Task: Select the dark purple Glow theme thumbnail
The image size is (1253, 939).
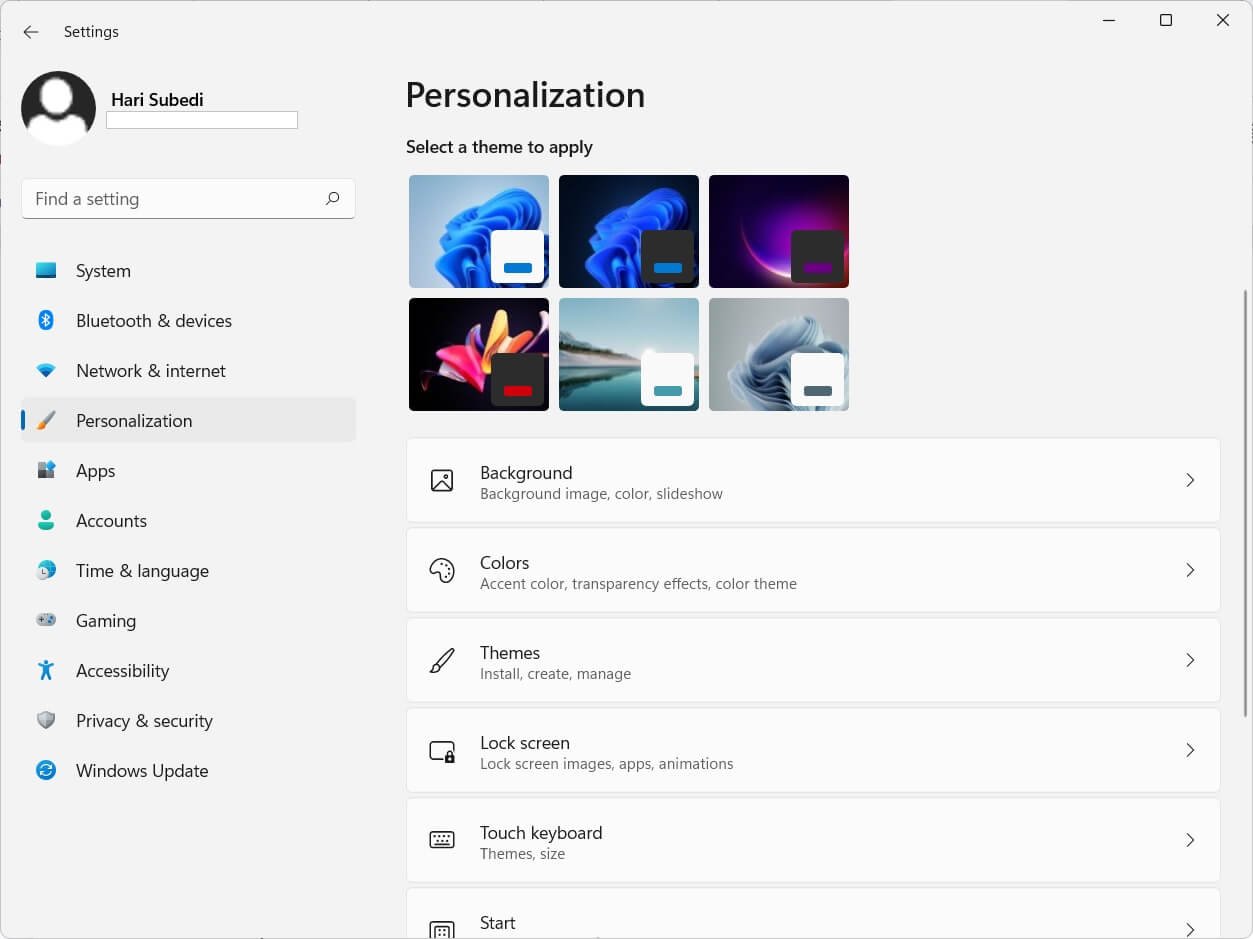Action: [778, 231]
